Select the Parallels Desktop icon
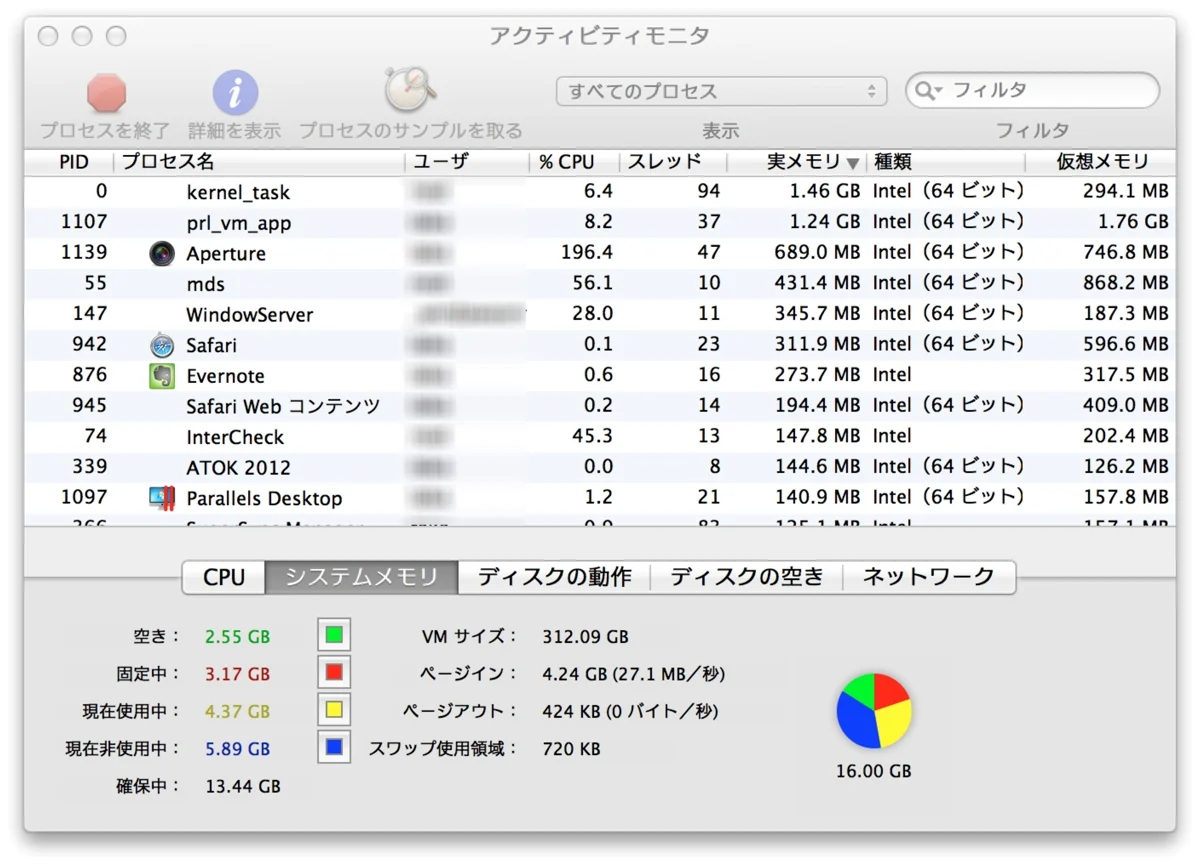 click(x=162, y=498)
